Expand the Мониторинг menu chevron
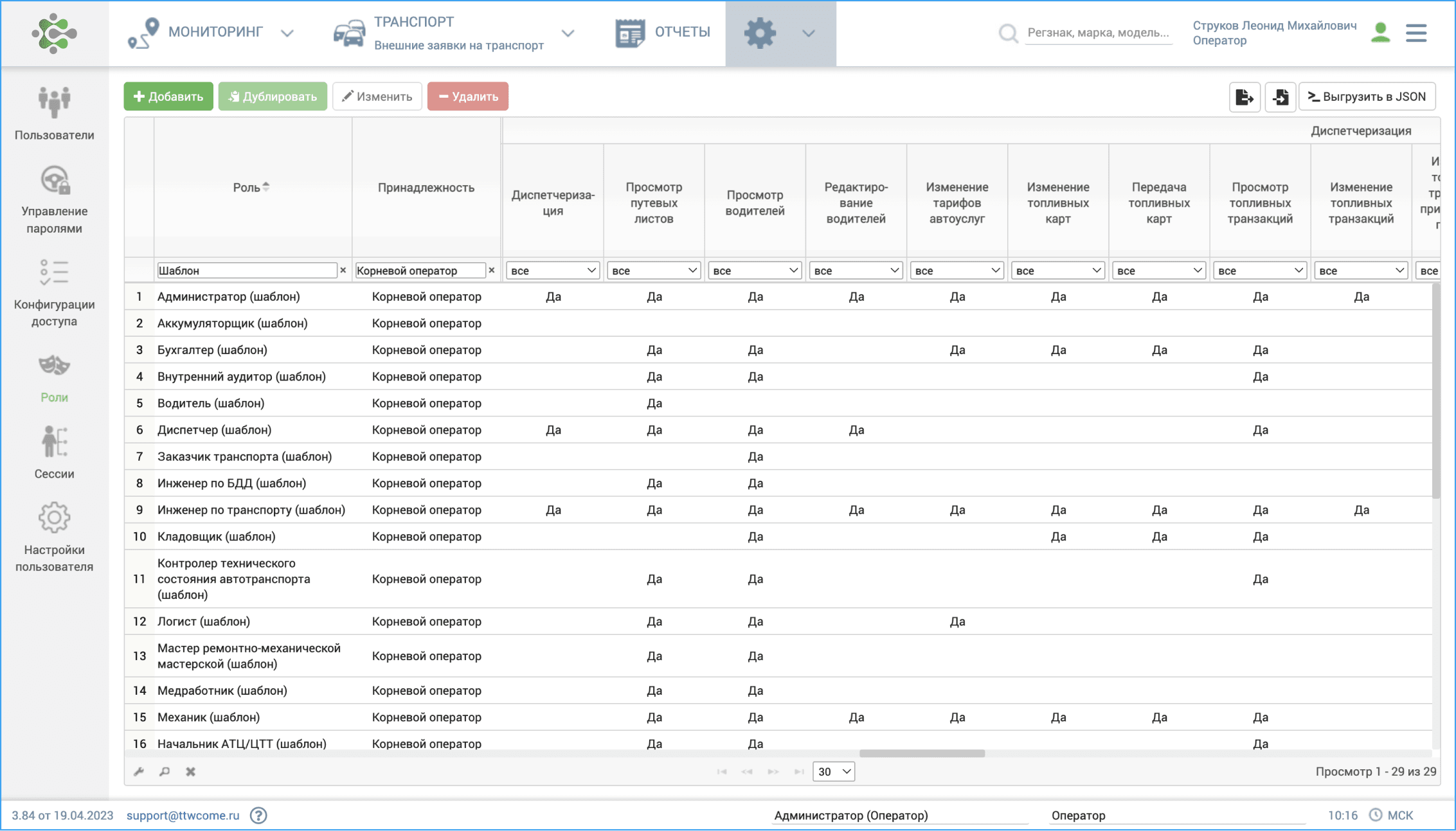The image size is (1456, 831). 287,33
